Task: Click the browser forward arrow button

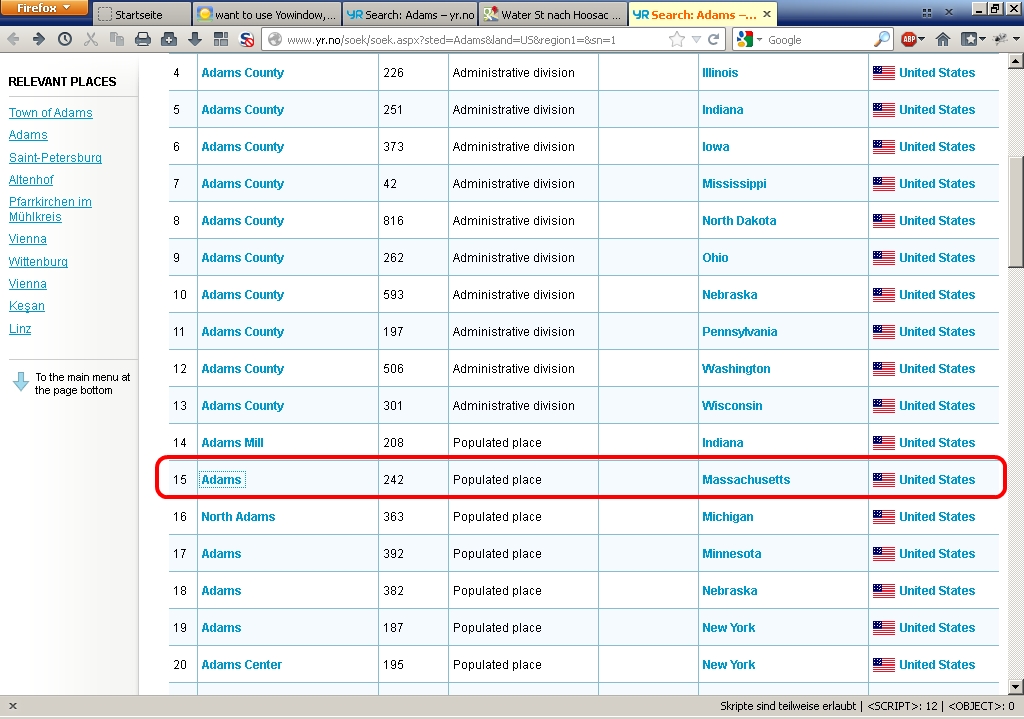Action: [x=38, y=39]
